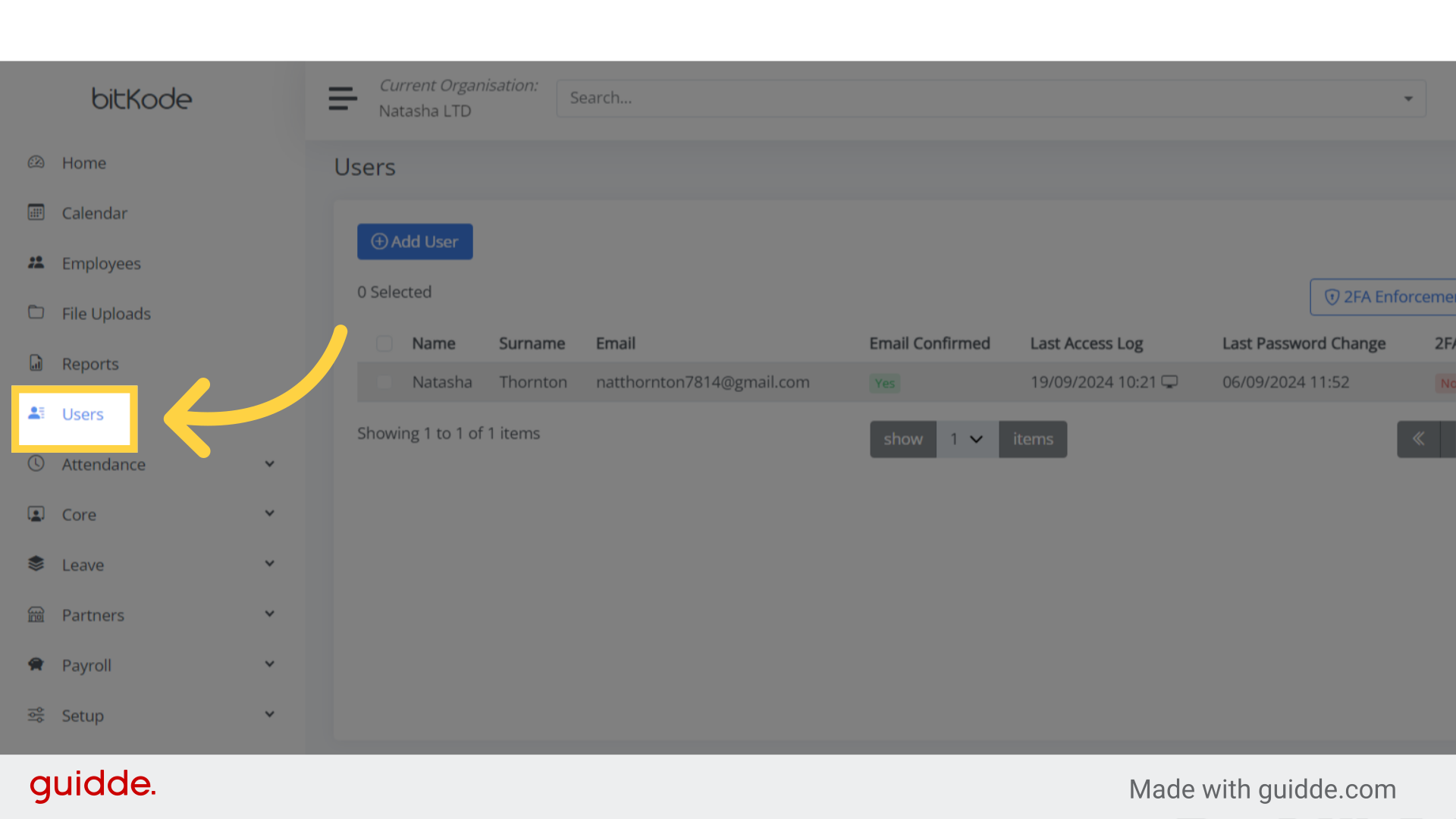The height and width of the screenshot is (819, 1456).
Task: Expand the Attendance submenu chevron
Action: tap(269, 464)
